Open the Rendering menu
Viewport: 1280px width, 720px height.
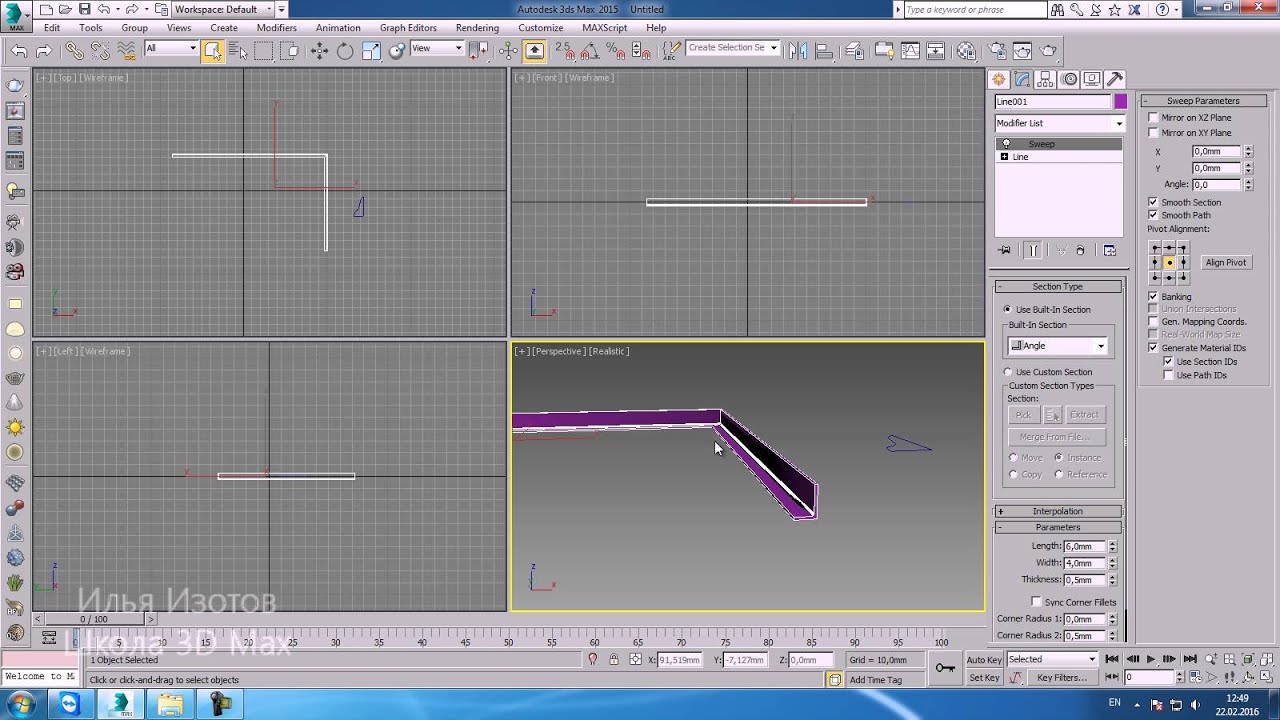(x=477, y=28)
